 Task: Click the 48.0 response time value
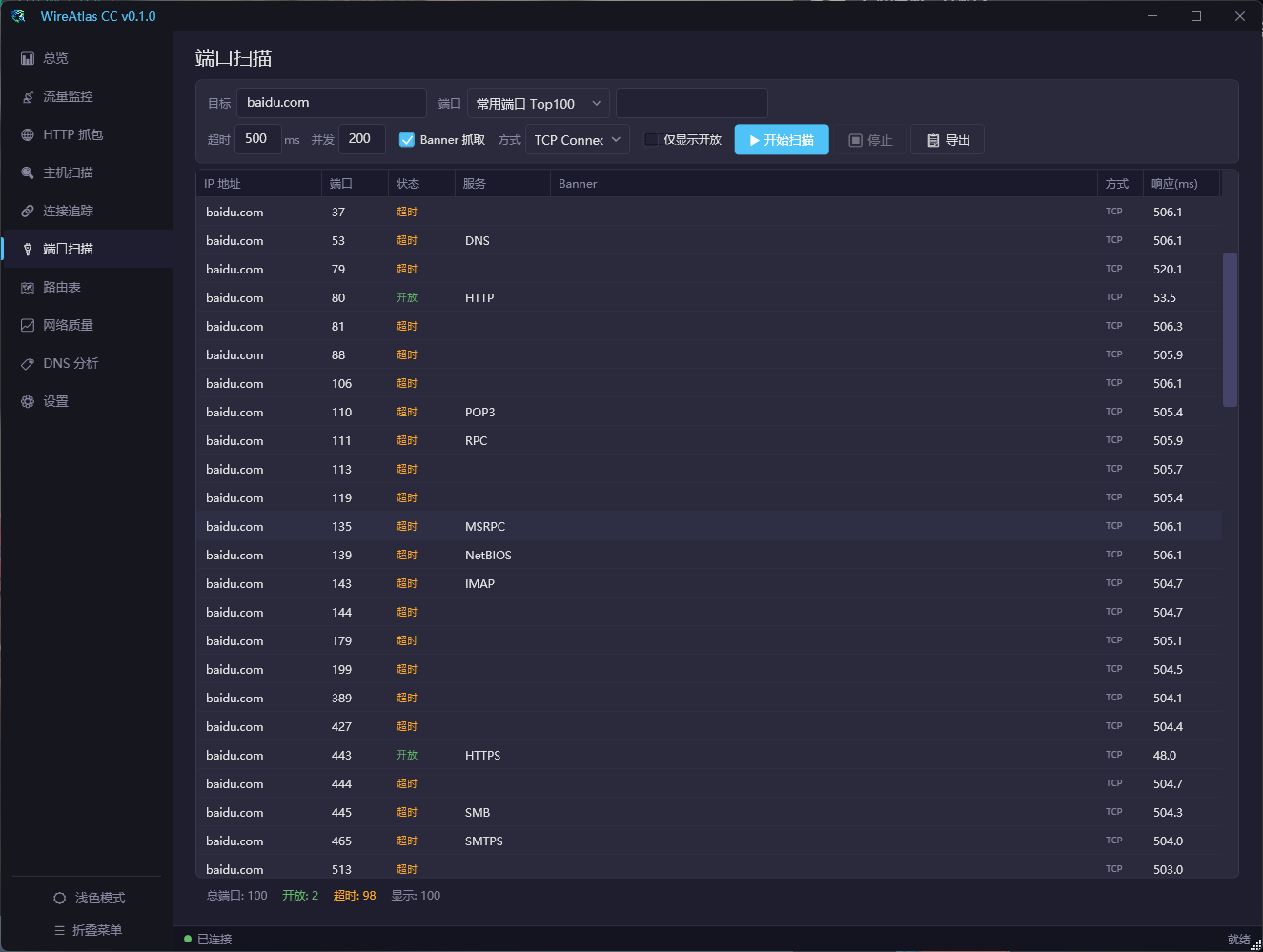click(x=1165, y=756)
